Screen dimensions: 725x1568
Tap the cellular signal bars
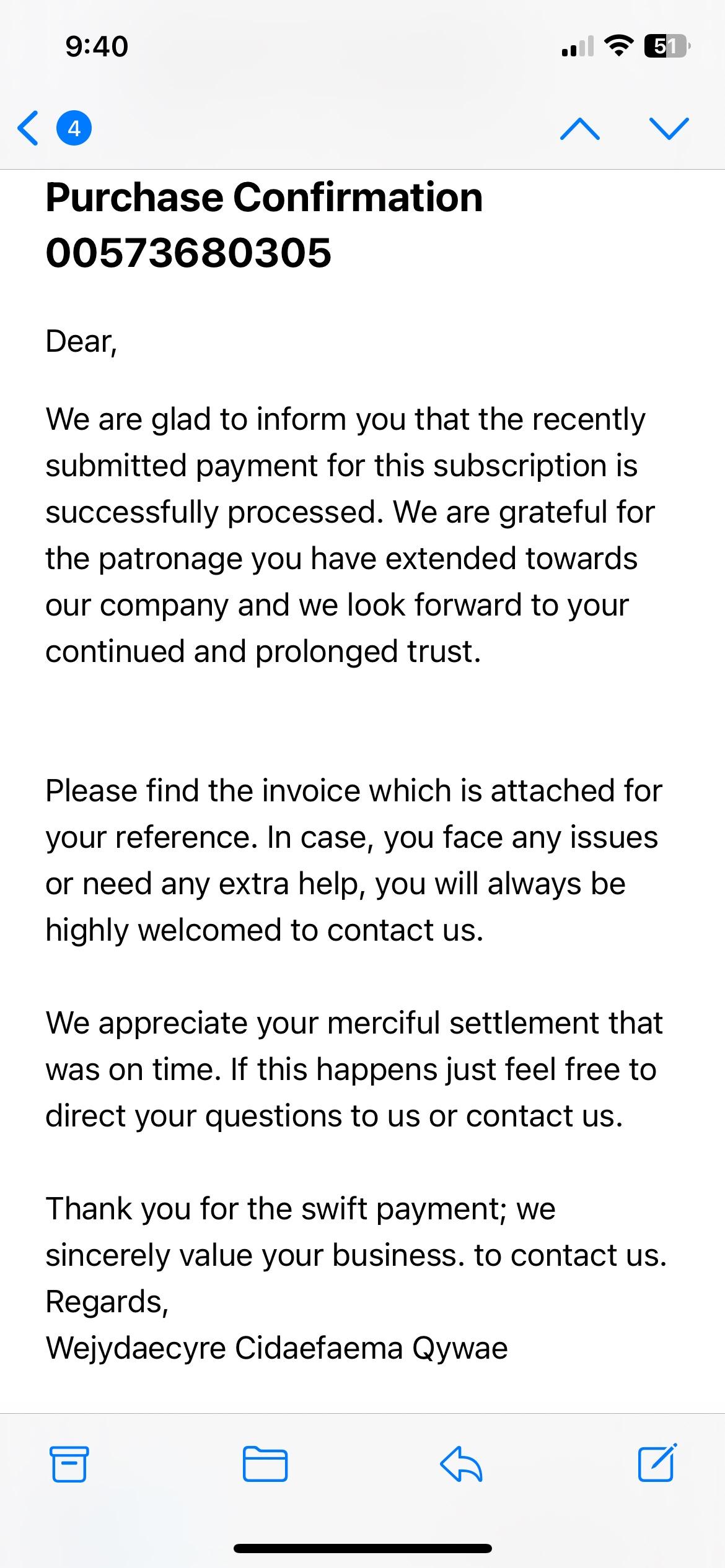pyautogui.click(x=577, y=47)
